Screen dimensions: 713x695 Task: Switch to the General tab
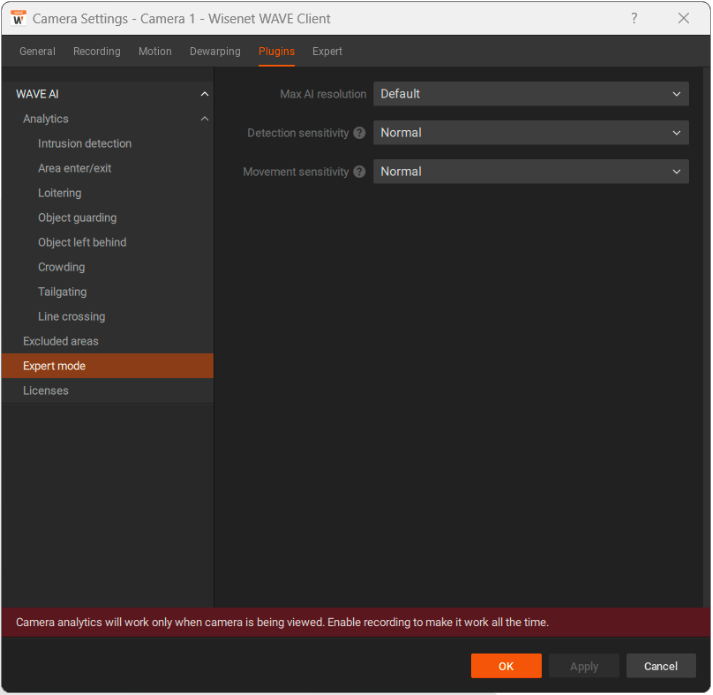pos(37,51)
